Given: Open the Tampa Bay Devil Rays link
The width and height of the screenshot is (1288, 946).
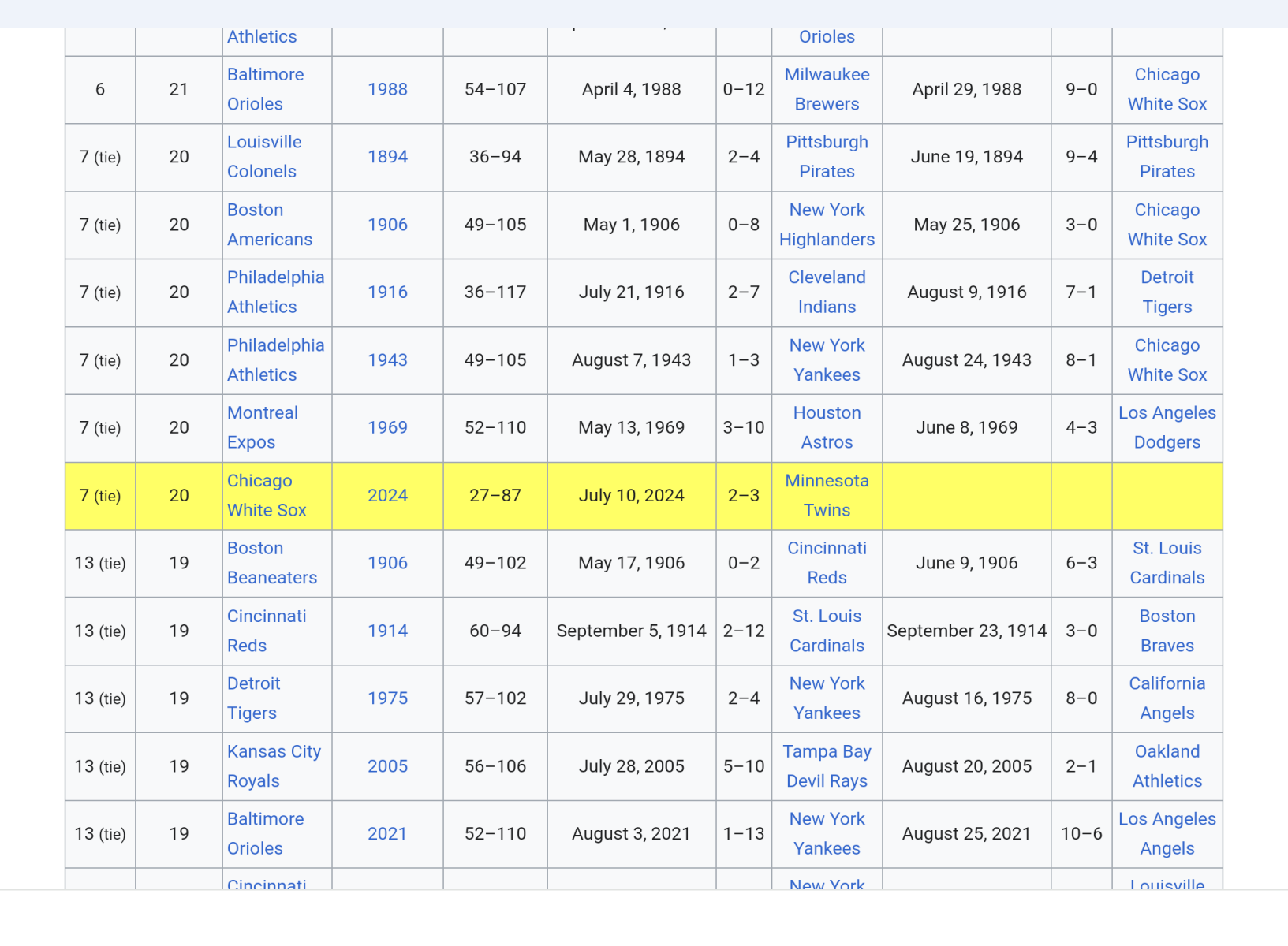Looking at the screenshot, I should (x=827, y=765).
